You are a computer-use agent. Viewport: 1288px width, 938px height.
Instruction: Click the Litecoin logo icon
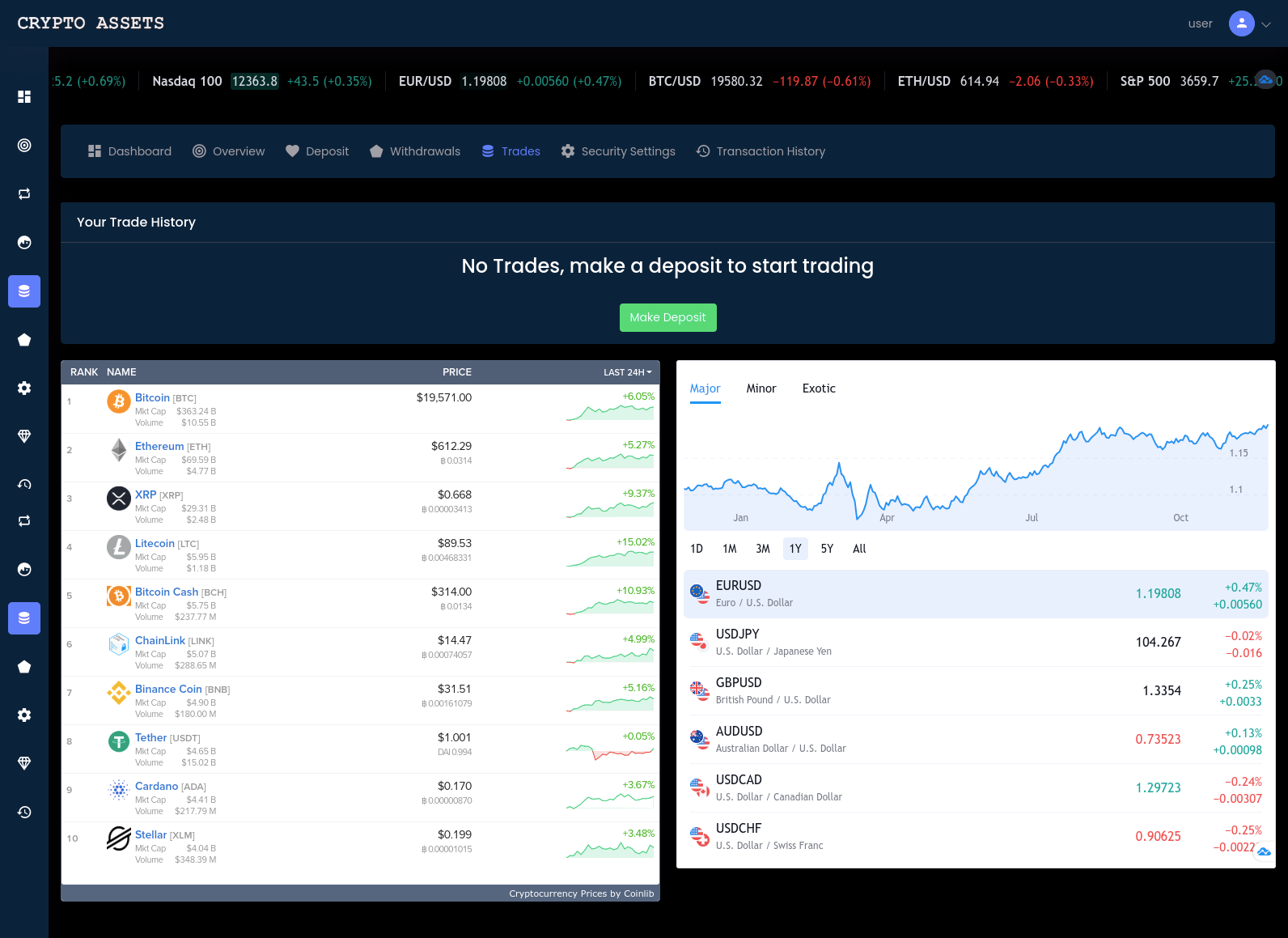click(119, 547)
